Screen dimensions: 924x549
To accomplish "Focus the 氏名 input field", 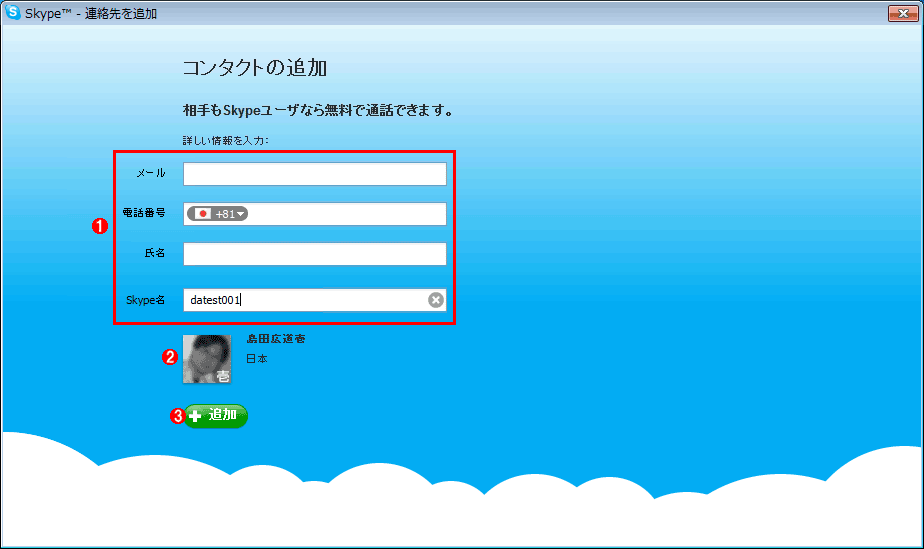I will 315,254.
